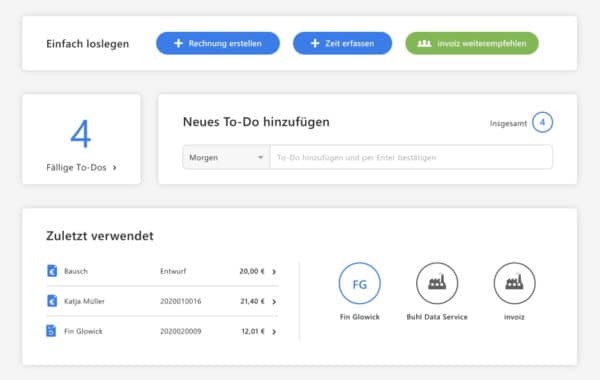Screen dimensions: 600x380
Task: Click the Insgesamt count circle showing 4
Action: [542, 122]
